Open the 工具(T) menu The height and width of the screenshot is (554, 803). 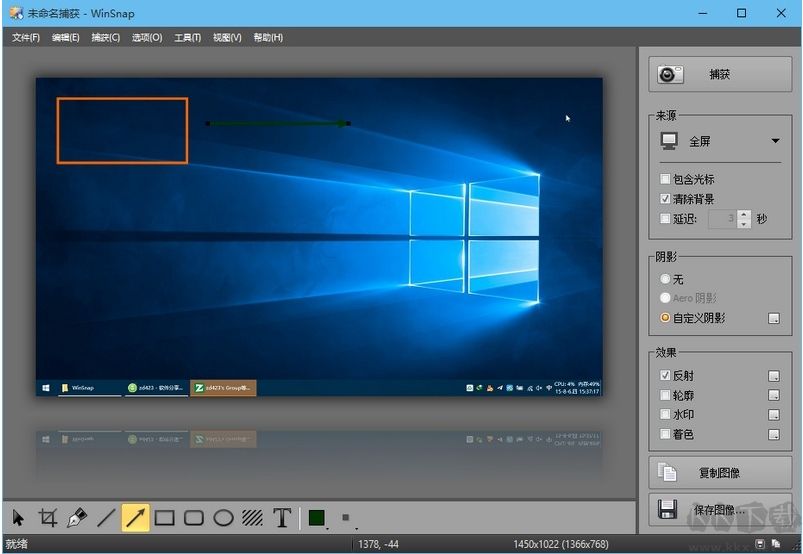(x=187, y=38)
